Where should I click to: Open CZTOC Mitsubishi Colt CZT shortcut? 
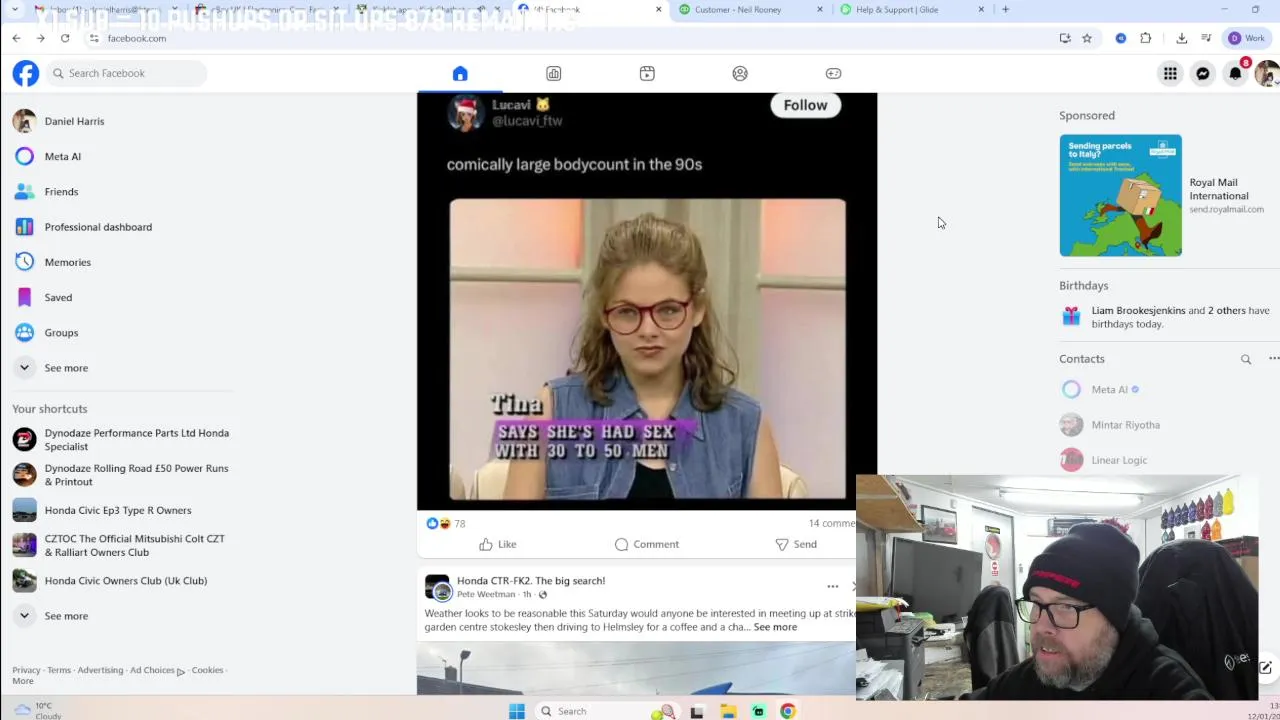[x=120, y=545]
